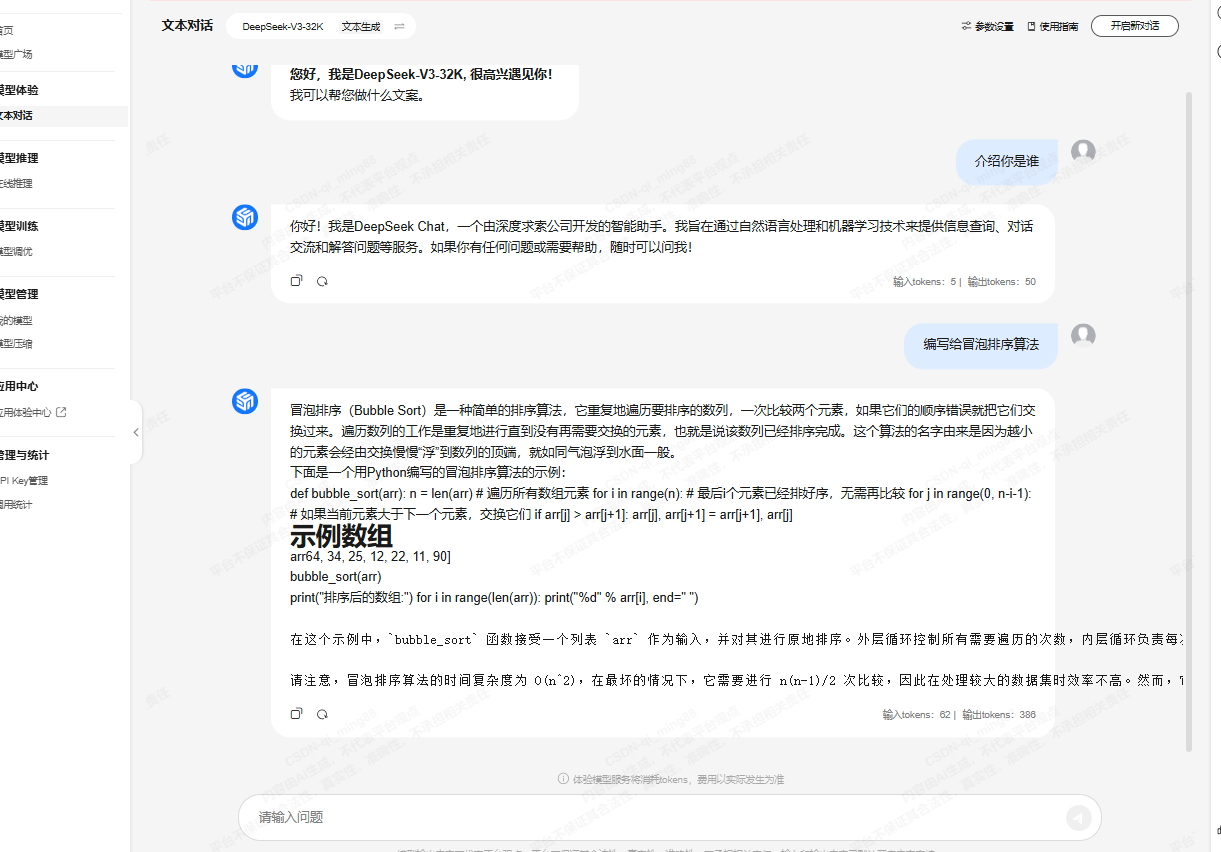Image resolution: width=1221 pixels, height=852 pixels.
Task: Click the 模型体验 section heading
Action: point(19,90)
